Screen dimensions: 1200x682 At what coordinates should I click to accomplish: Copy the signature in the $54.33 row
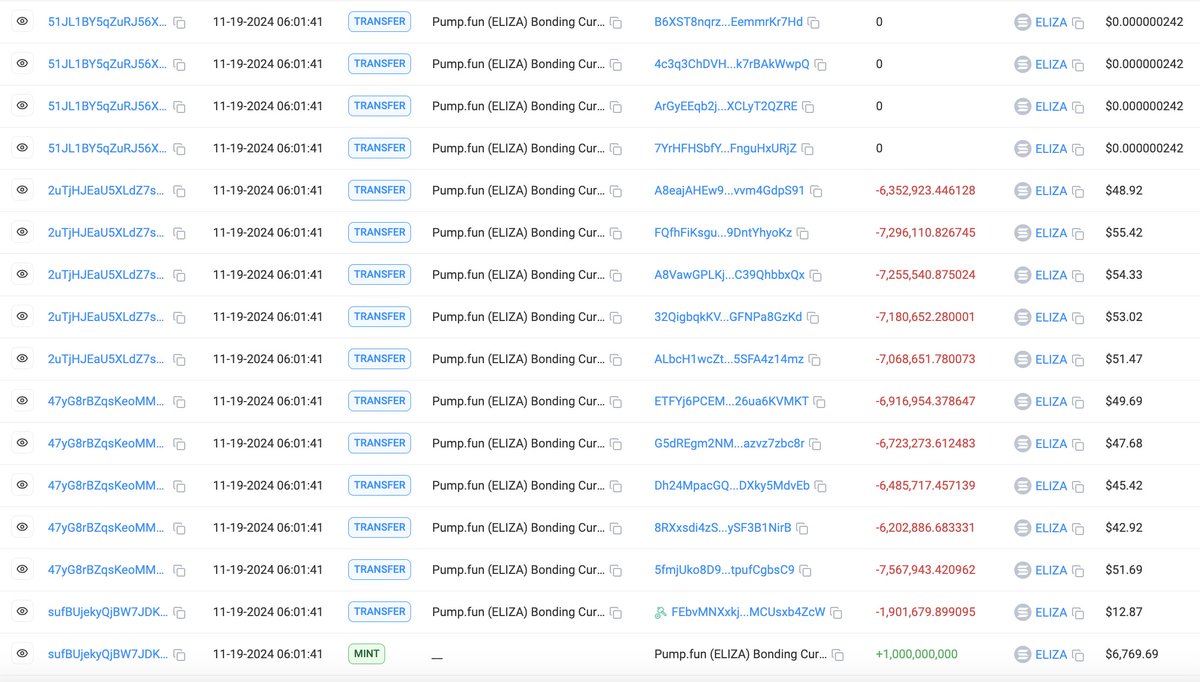[x=180, y=275]
